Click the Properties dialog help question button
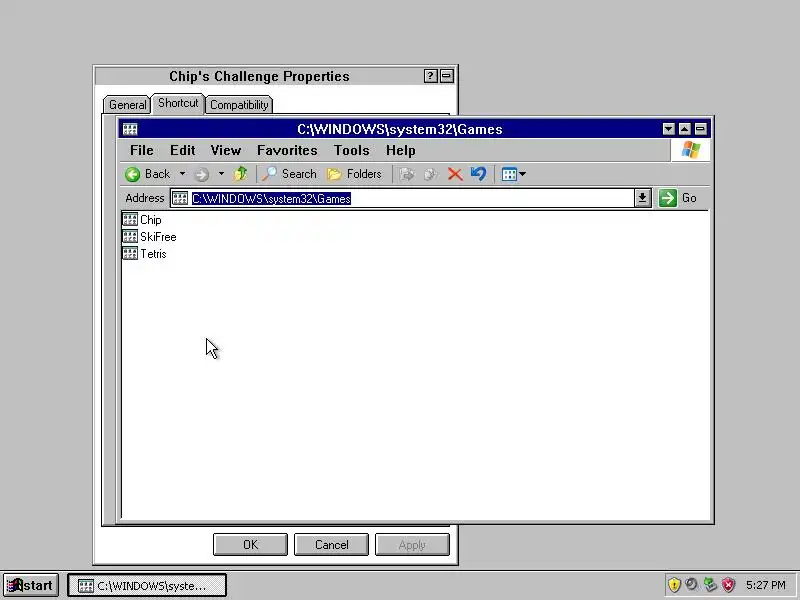The height and width of the screenshot is (600, 800). coord(431,76)
